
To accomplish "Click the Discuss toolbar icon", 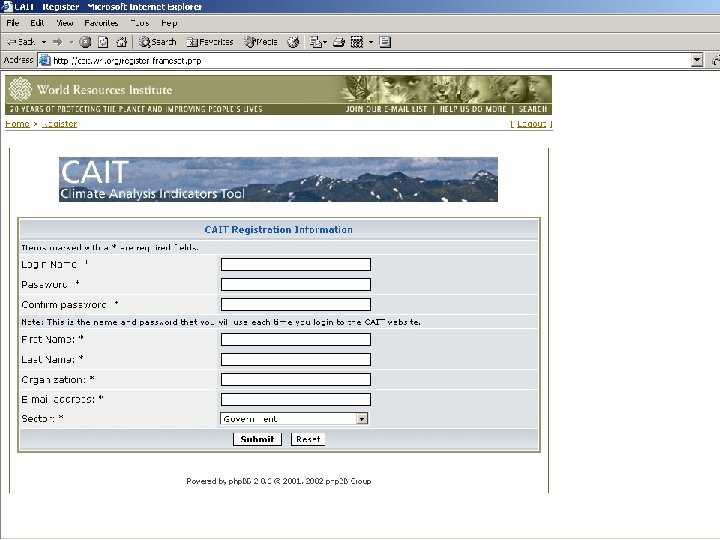I will click(x=385, y=42).
